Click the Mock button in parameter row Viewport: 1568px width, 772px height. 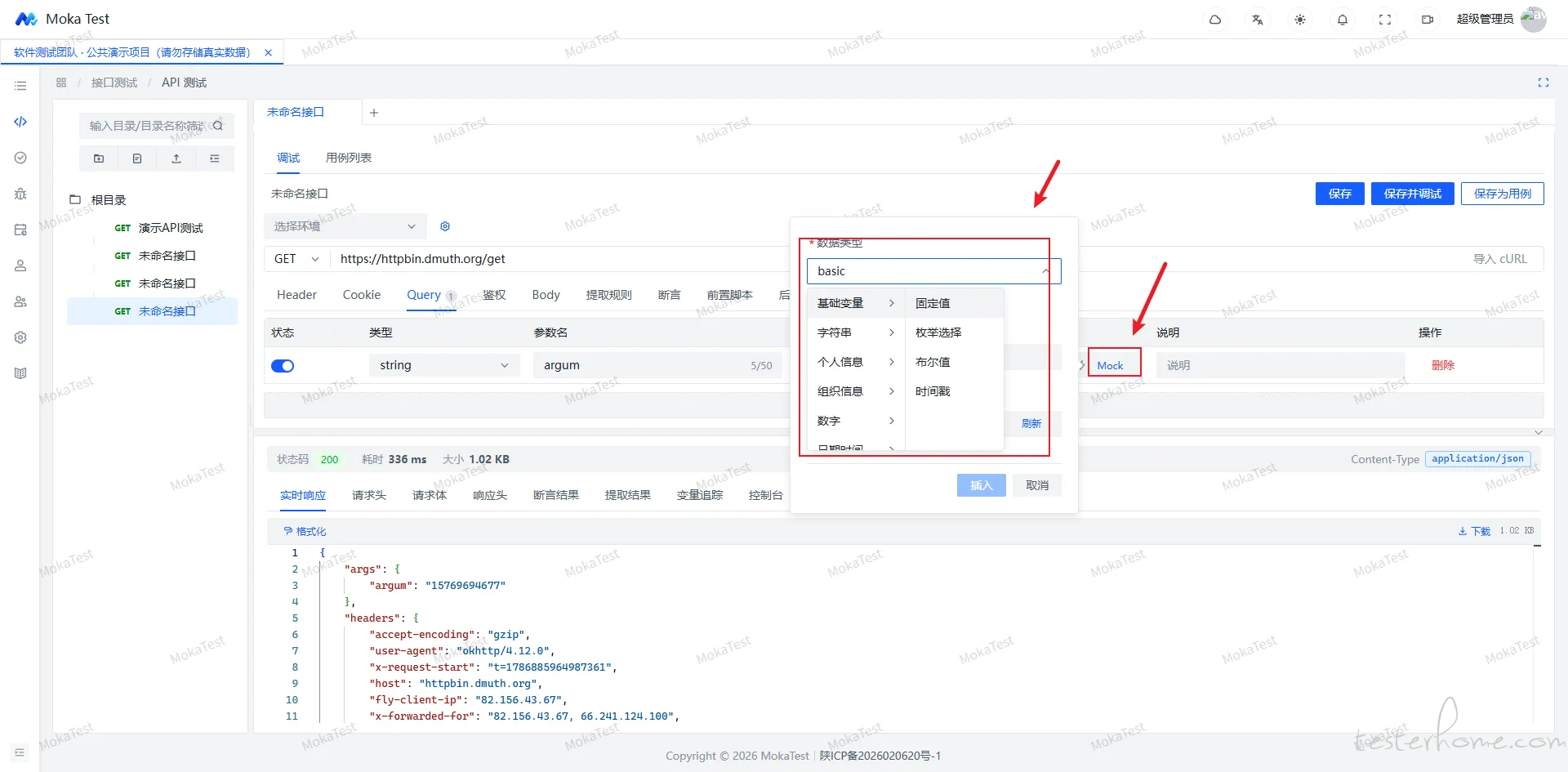coord(1111,365)
